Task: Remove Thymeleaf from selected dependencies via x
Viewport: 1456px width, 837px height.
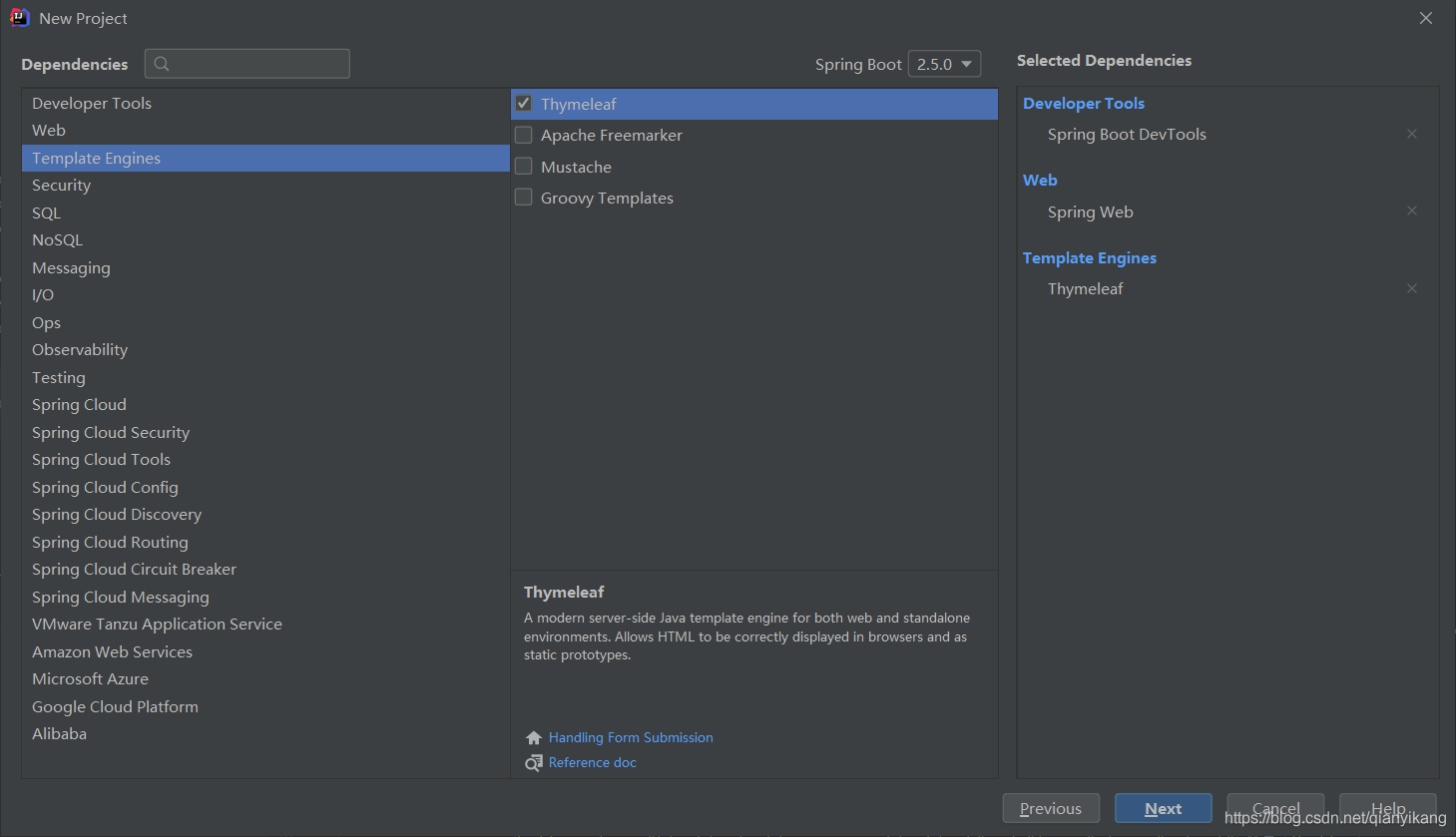Action: pyautogui.click(x=1412, y=288)
